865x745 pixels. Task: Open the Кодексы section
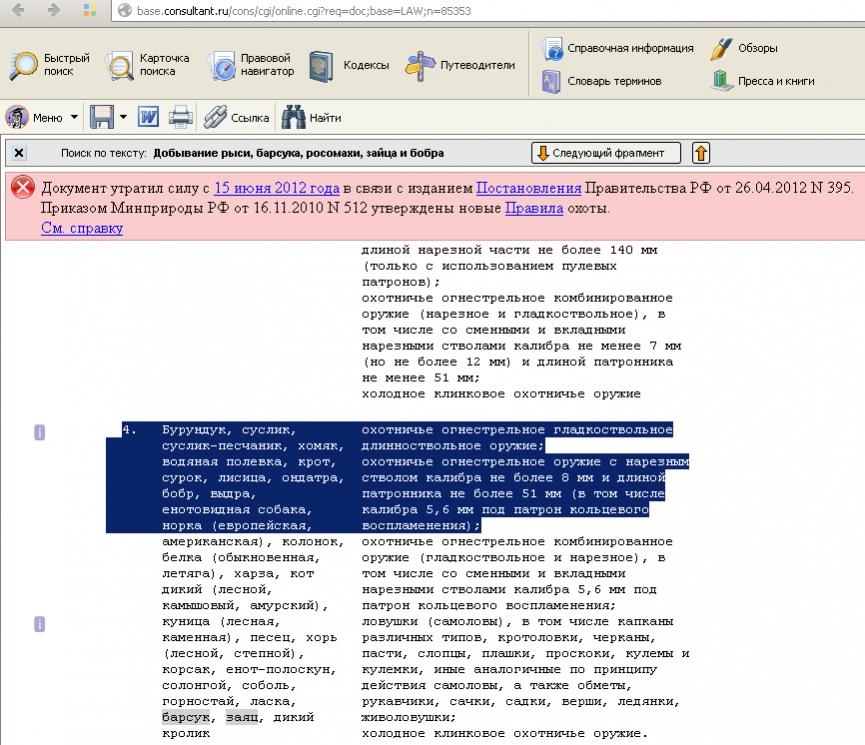349,65
